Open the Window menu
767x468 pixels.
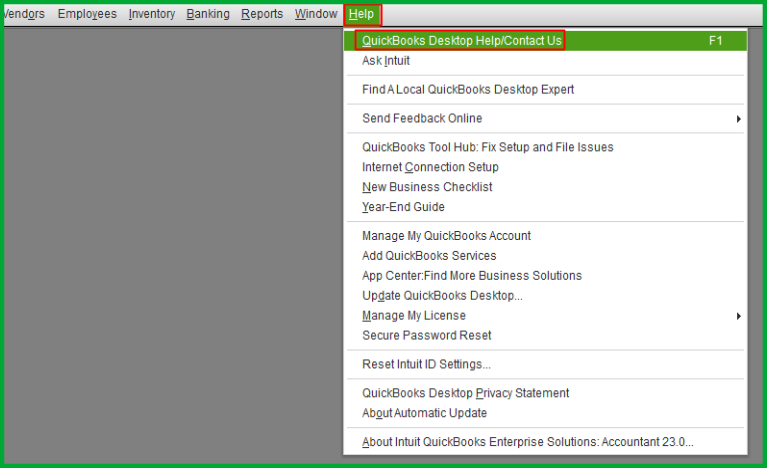(316, 14)
